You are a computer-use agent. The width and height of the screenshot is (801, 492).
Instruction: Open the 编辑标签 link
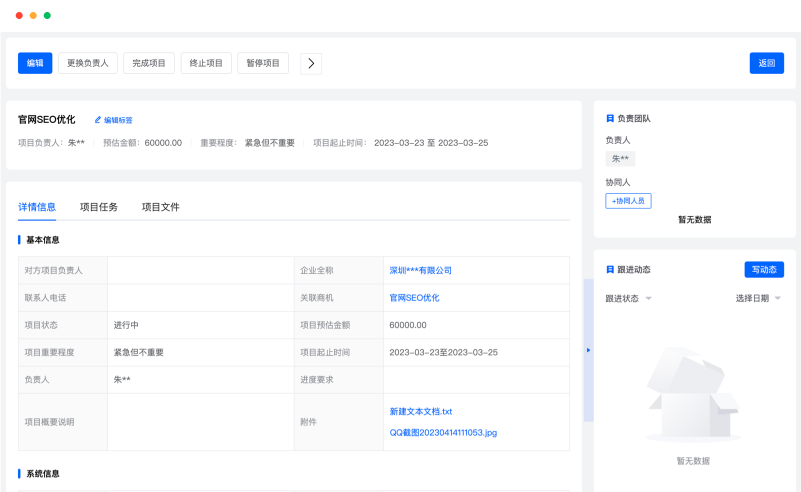[118, 120]
